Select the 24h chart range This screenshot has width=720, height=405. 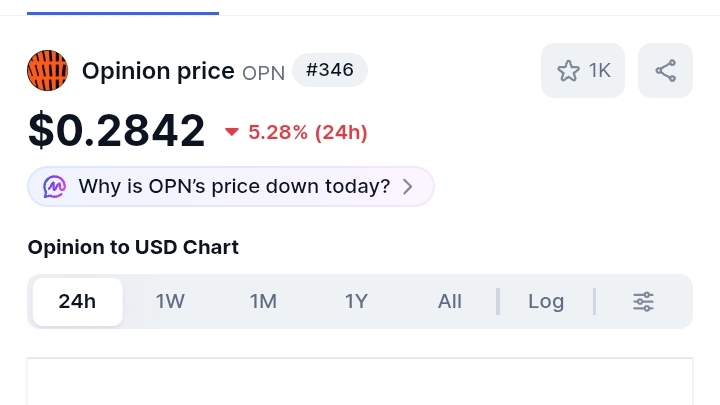[x=77, y=301]
